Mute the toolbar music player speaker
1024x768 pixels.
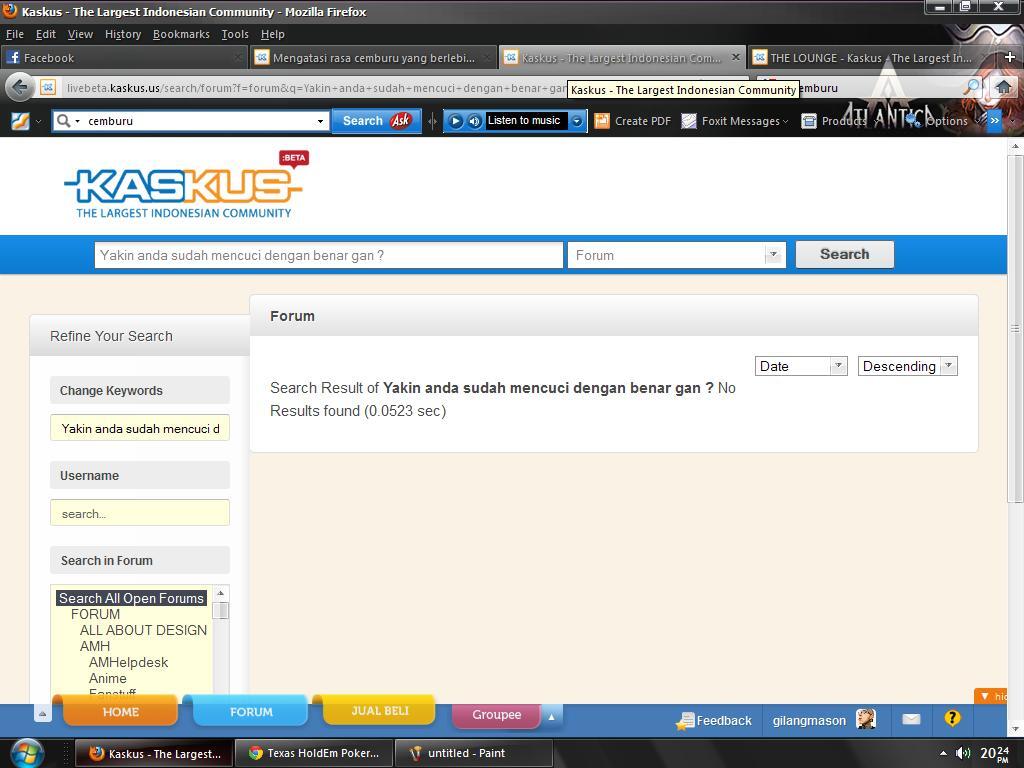pyautogui.click(x=475, y=121)
